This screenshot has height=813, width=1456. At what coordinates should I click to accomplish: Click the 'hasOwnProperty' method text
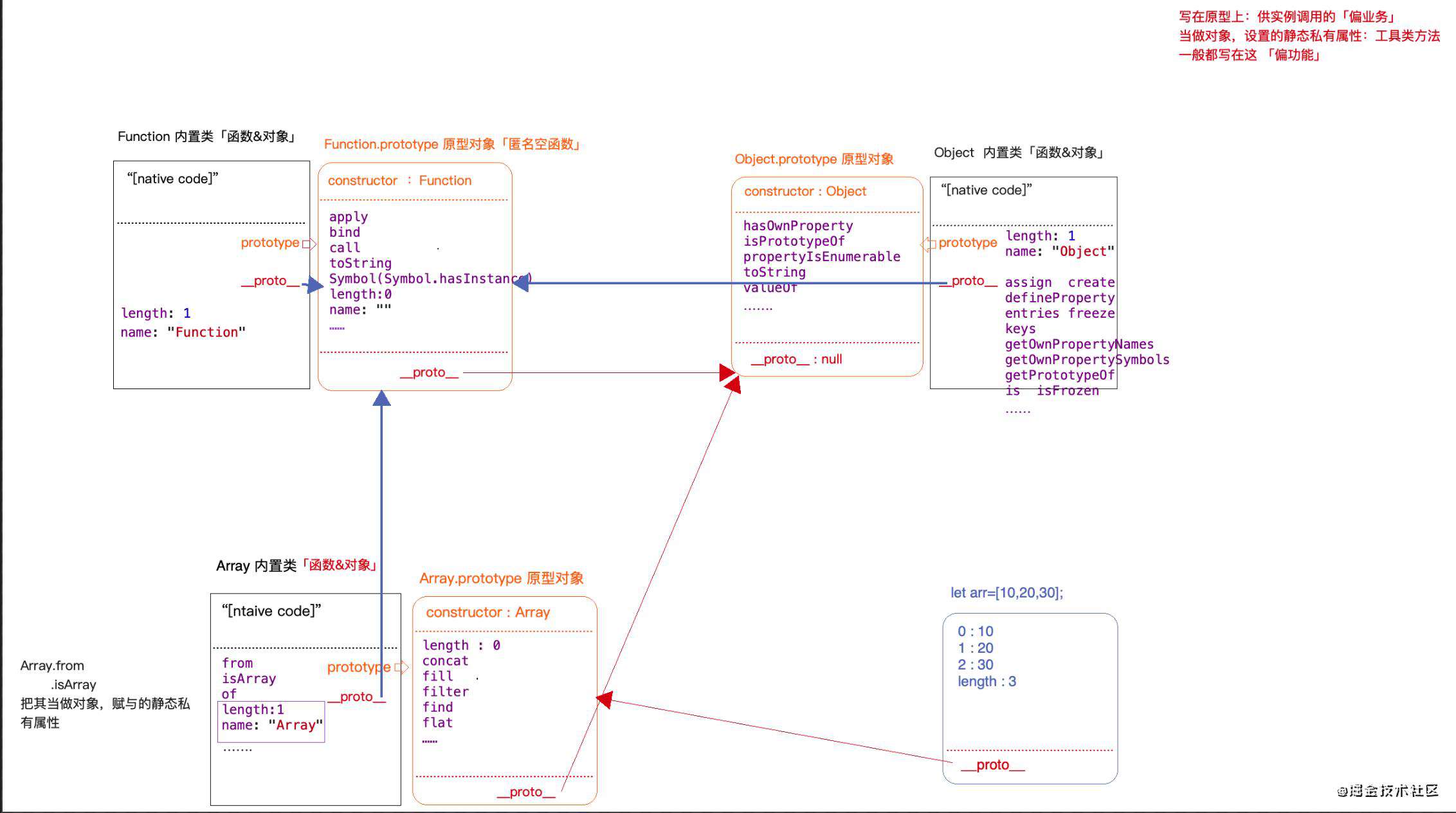point(798,226)
